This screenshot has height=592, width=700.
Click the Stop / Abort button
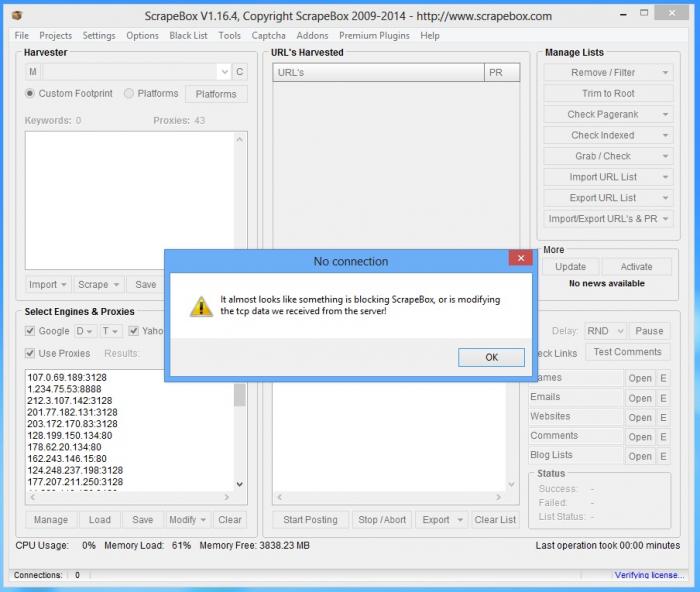tap(382, 520)
